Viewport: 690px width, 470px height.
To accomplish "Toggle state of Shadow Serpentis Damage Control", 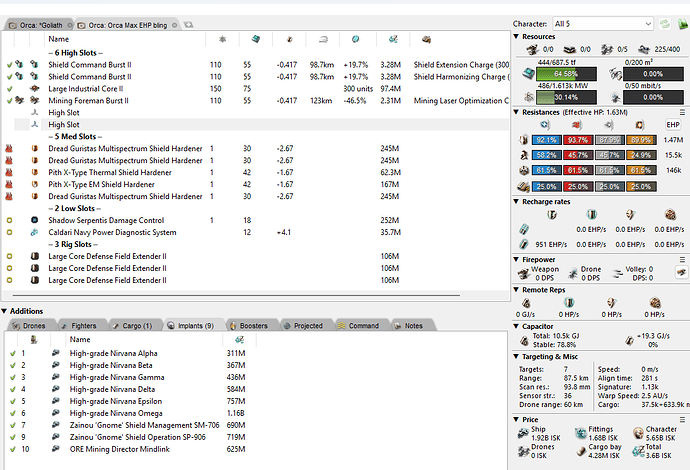I will 9,220.
